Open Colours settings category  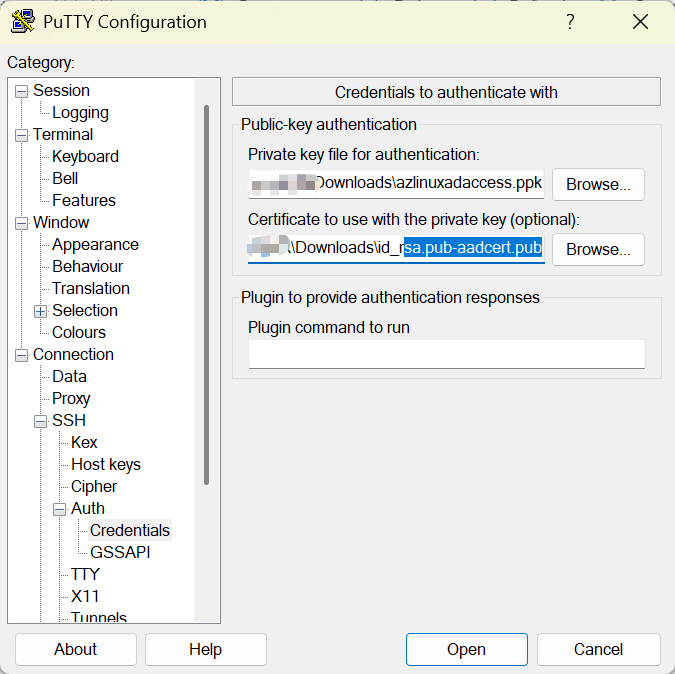(79, 332)
